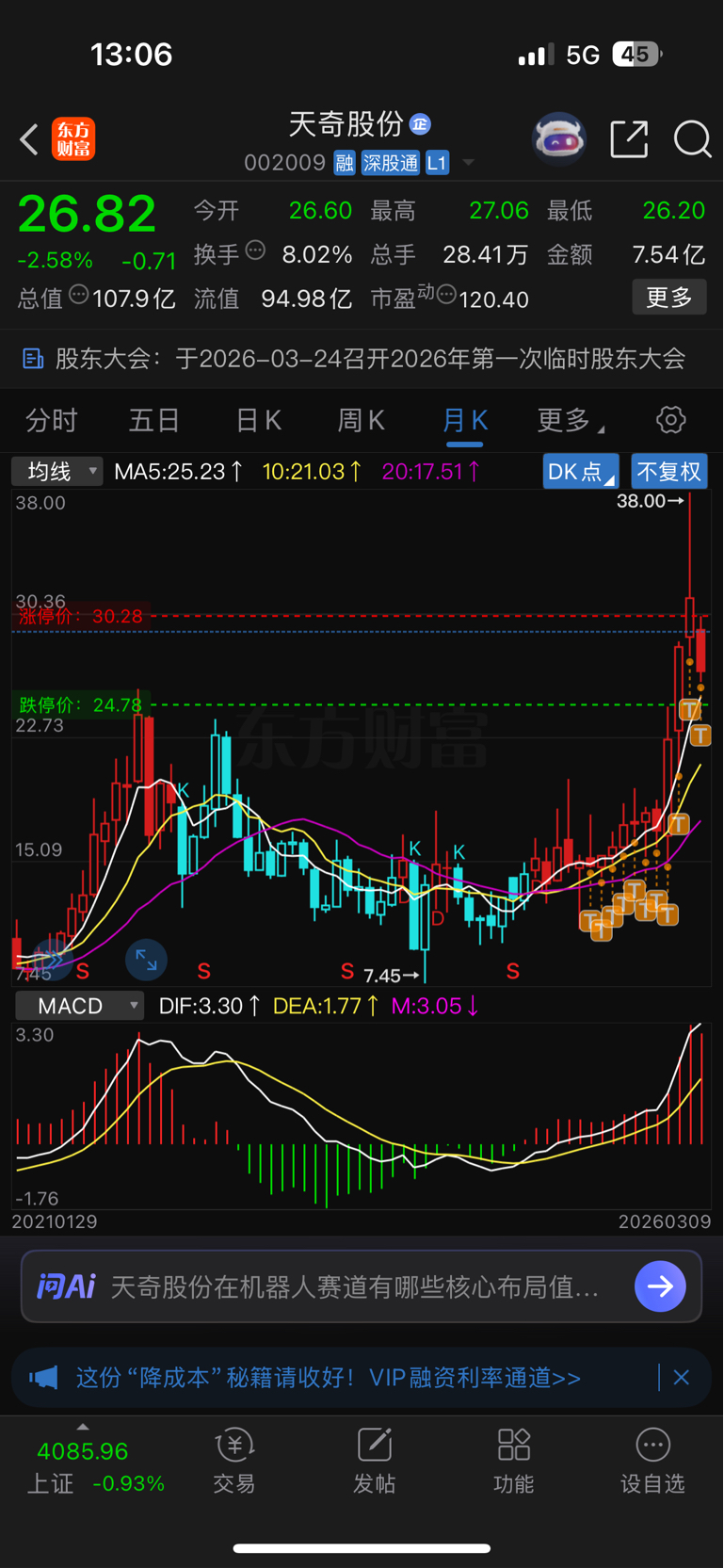Tap the DIF:3.30 value
The height and width of the screenshot is (1568, 724).
pos(209,1006)
